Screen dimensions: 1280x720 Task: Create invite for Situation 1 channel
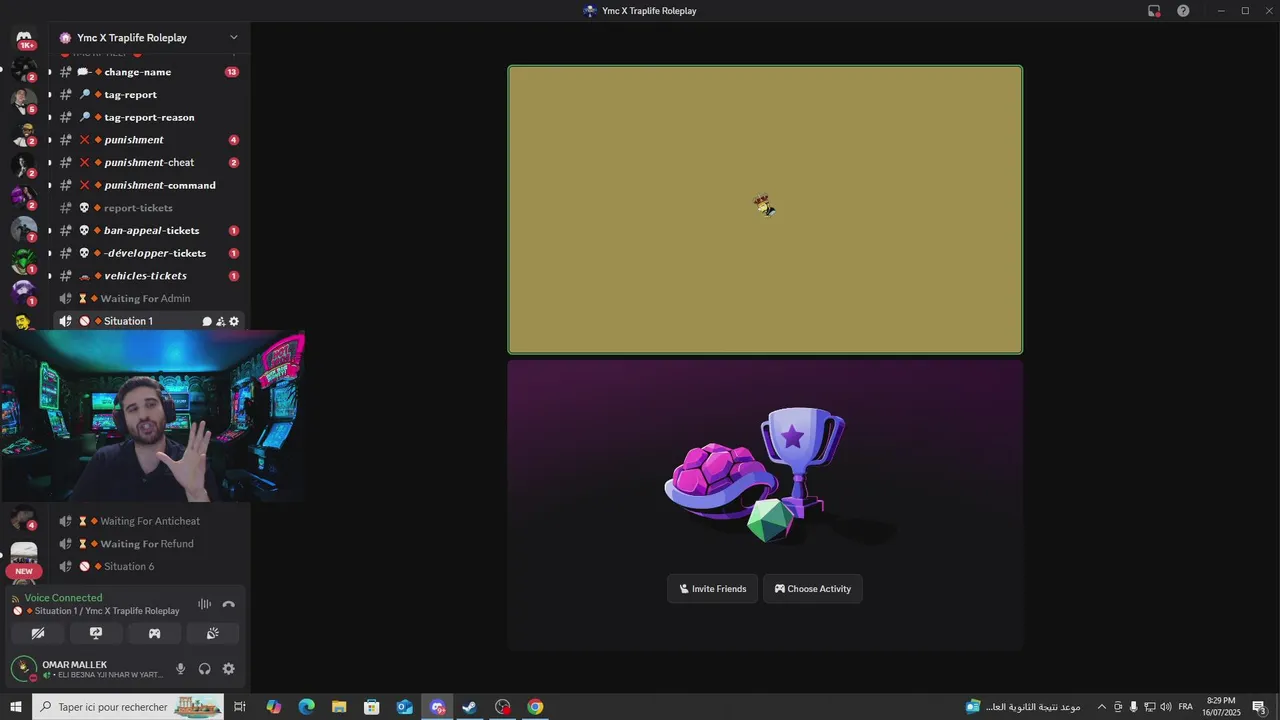(x=220, y=321)
